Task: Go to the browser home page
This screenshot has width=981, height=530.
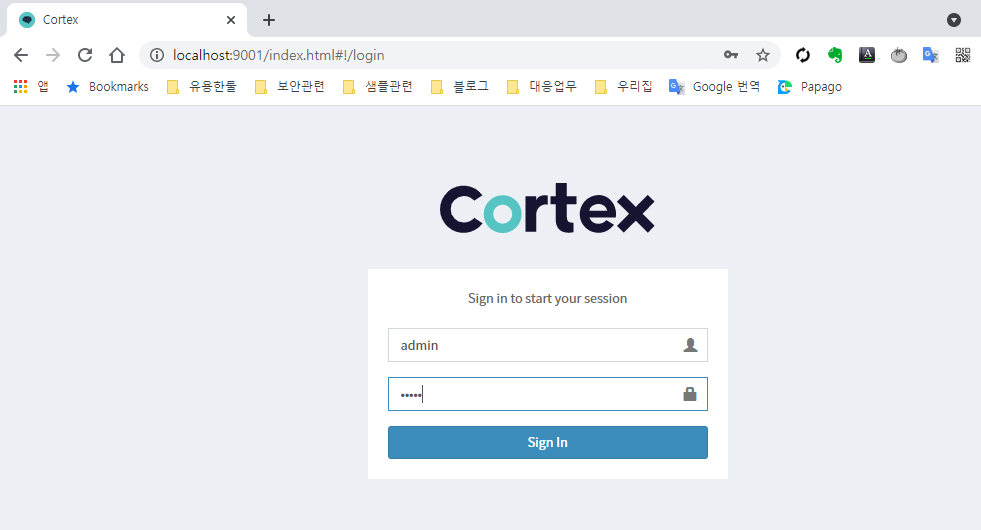Action: coord(117,55)
